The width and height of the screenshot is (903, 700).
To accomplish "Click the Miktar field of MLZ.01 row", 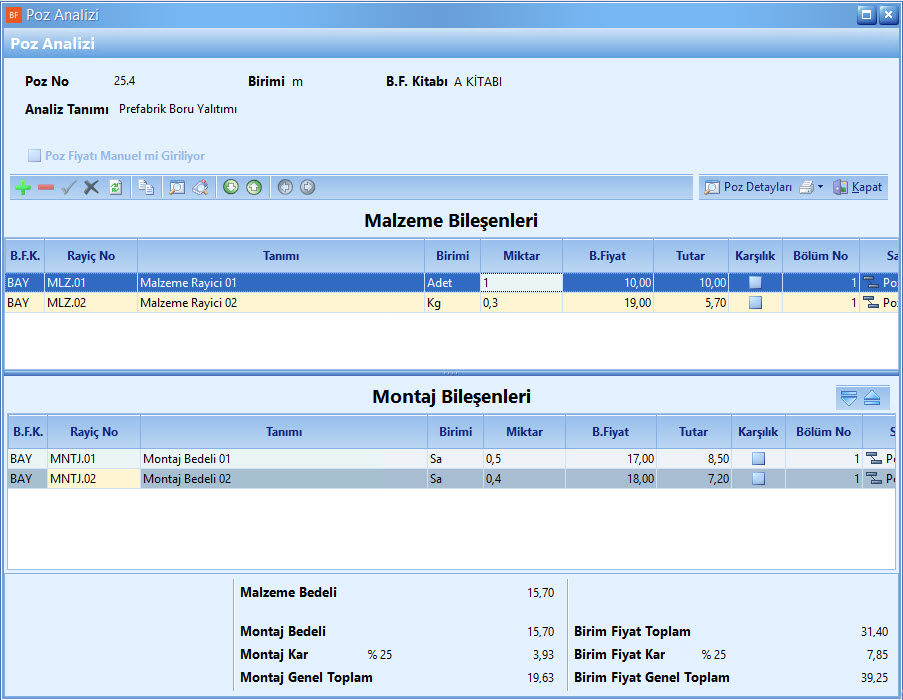I will click(x=521, y=283).
